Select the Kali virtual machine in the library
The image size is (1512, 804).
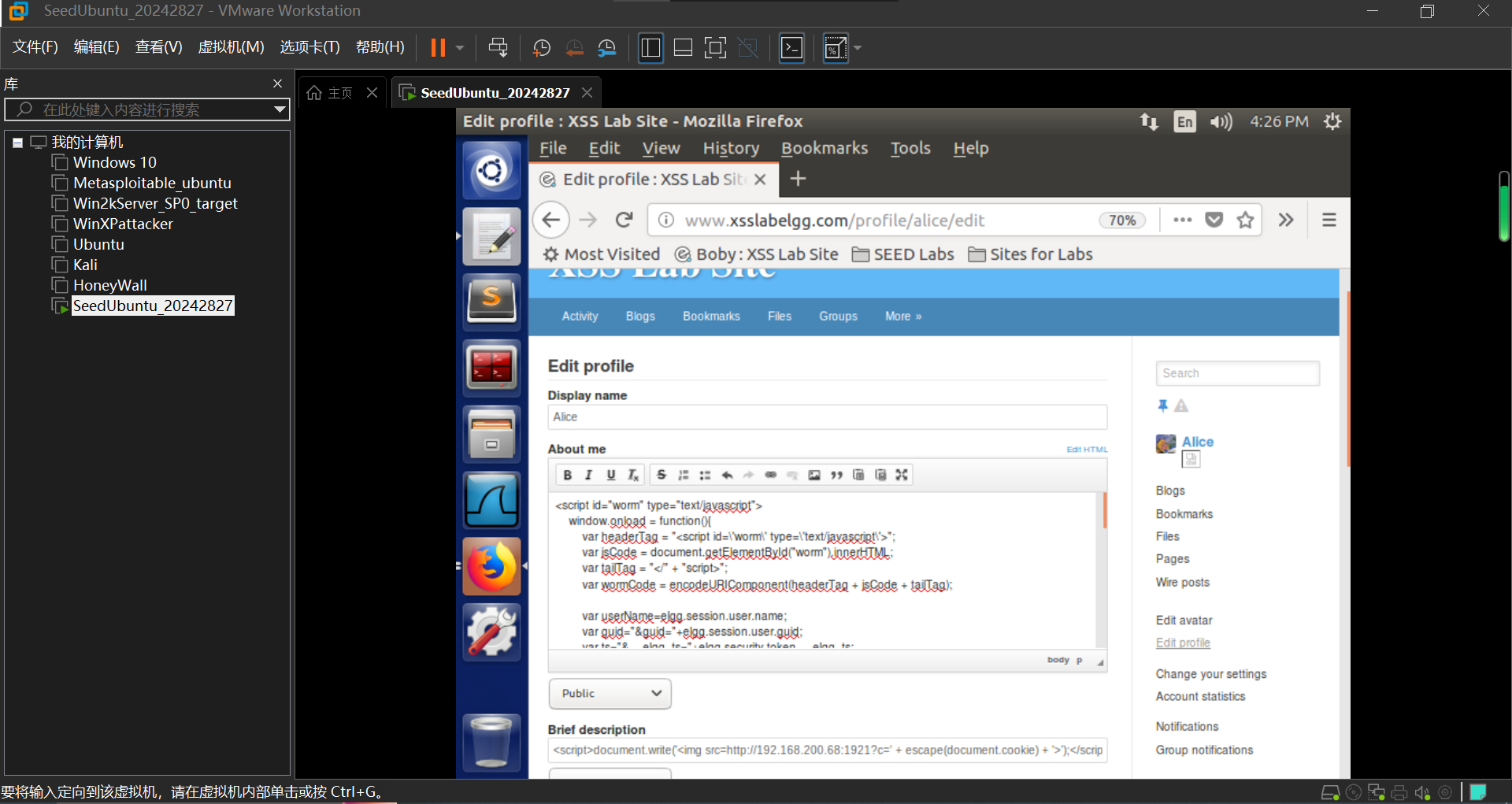pyautogui.click(x=85, y=265)
